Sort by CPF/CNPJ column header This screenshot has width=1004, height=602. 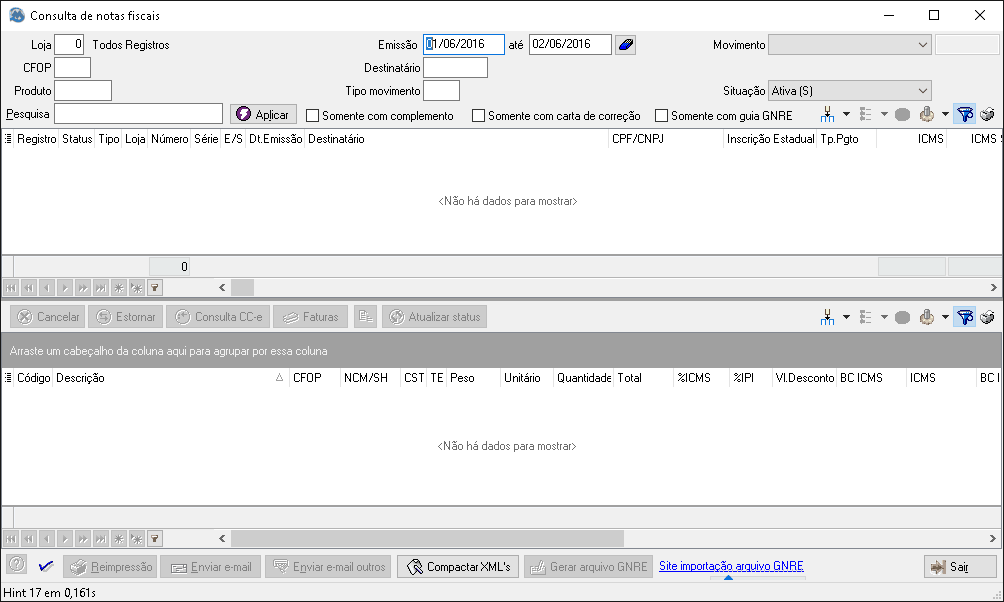pyautogui.click(x=666, y=139)
